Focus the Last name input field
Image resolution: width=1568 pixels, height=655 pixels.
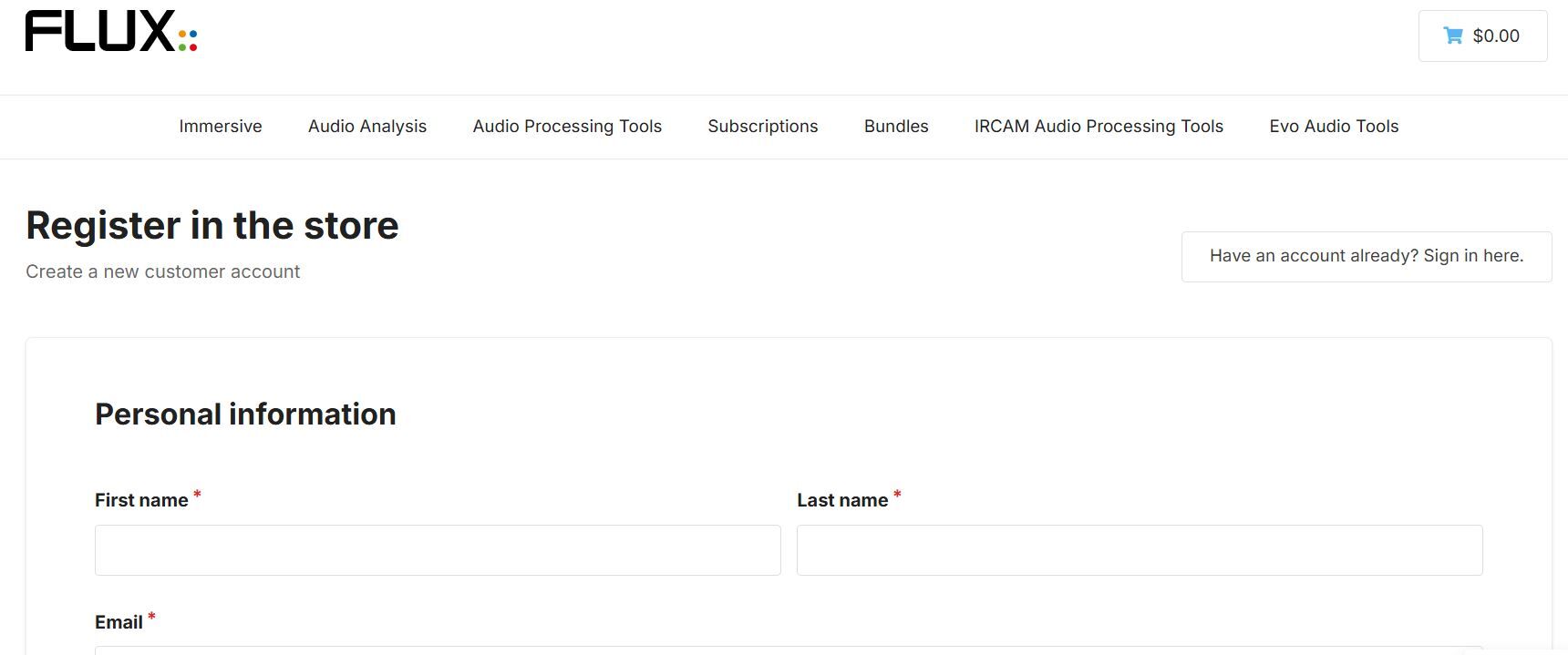pyautogui.click(x=1140, y=550)
